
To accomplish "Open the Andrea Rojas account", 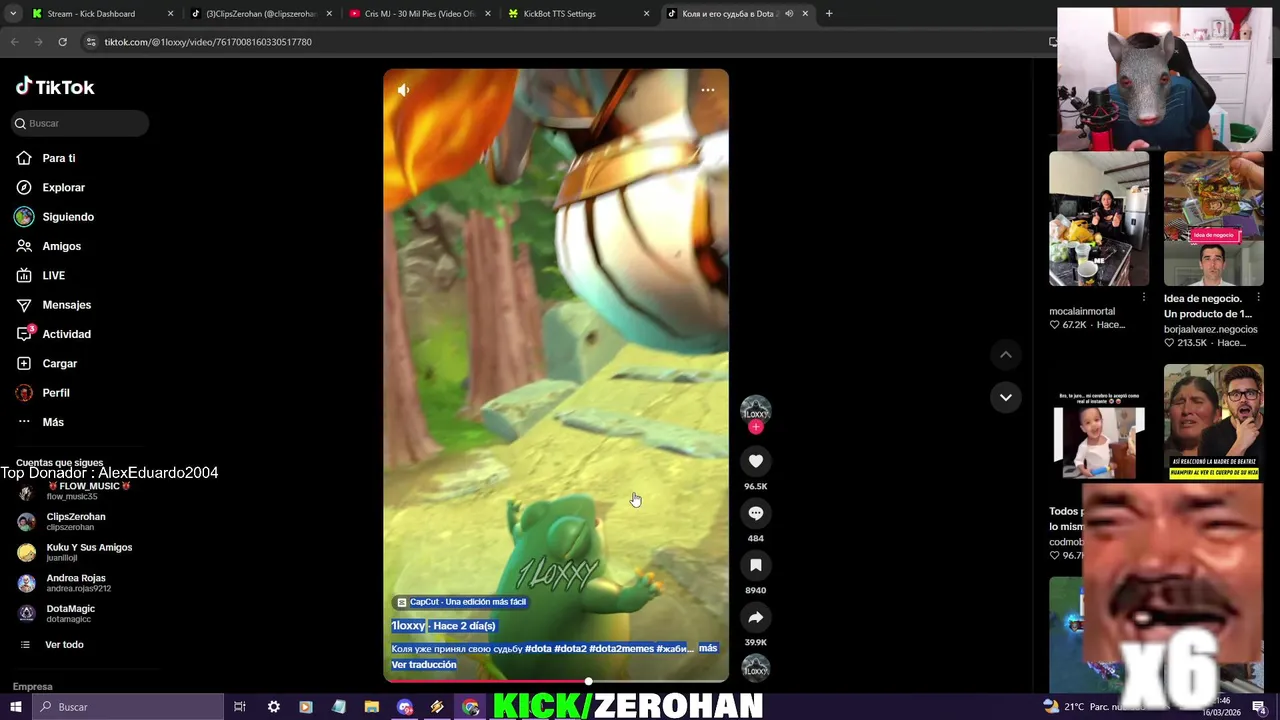I will click(65, 582).
